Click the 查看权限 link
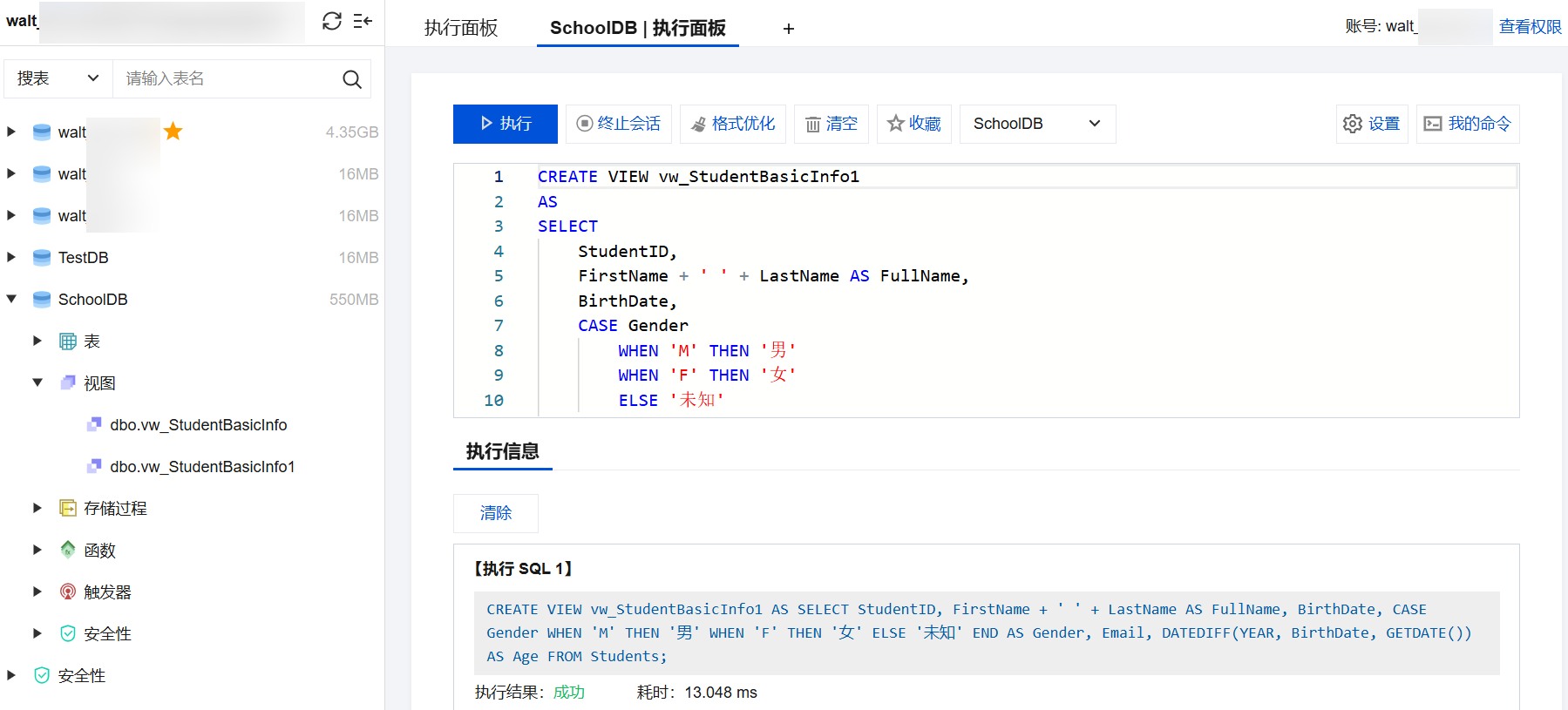The height and width of the screenshot is (710, 1568). coord(1530,27)
